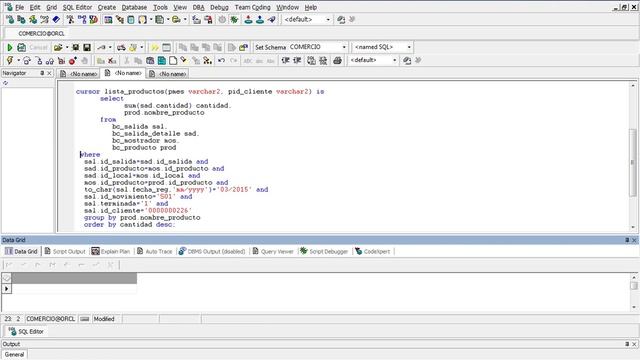Open the Database menu
The height and width of the screenshot is (360, 640).
click(134, 7)
